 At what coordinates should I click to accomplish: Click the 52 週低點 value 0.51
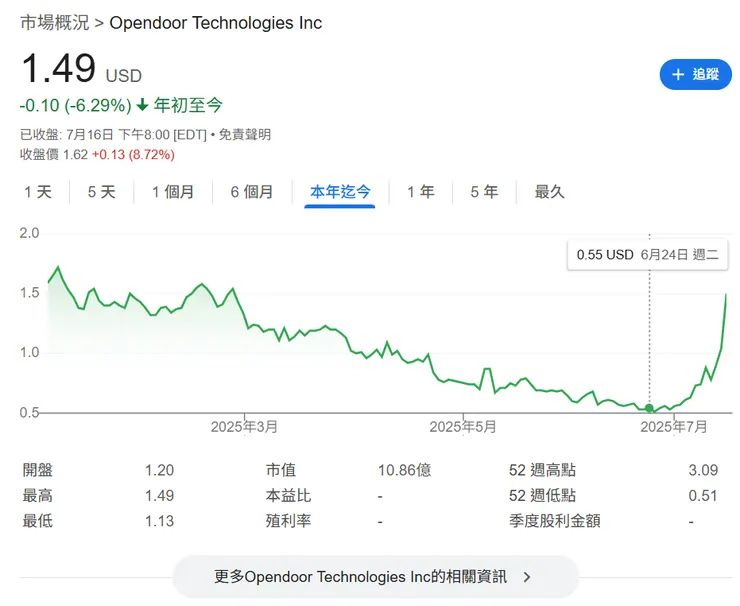click(703, 496)
